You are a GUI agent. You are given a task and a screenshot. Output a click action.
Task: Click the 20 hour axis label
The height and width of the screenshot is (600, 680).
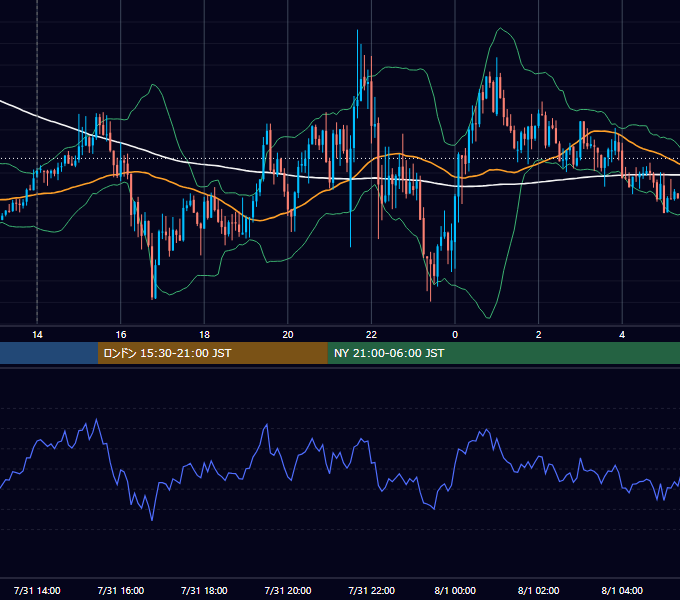point(288,335)
